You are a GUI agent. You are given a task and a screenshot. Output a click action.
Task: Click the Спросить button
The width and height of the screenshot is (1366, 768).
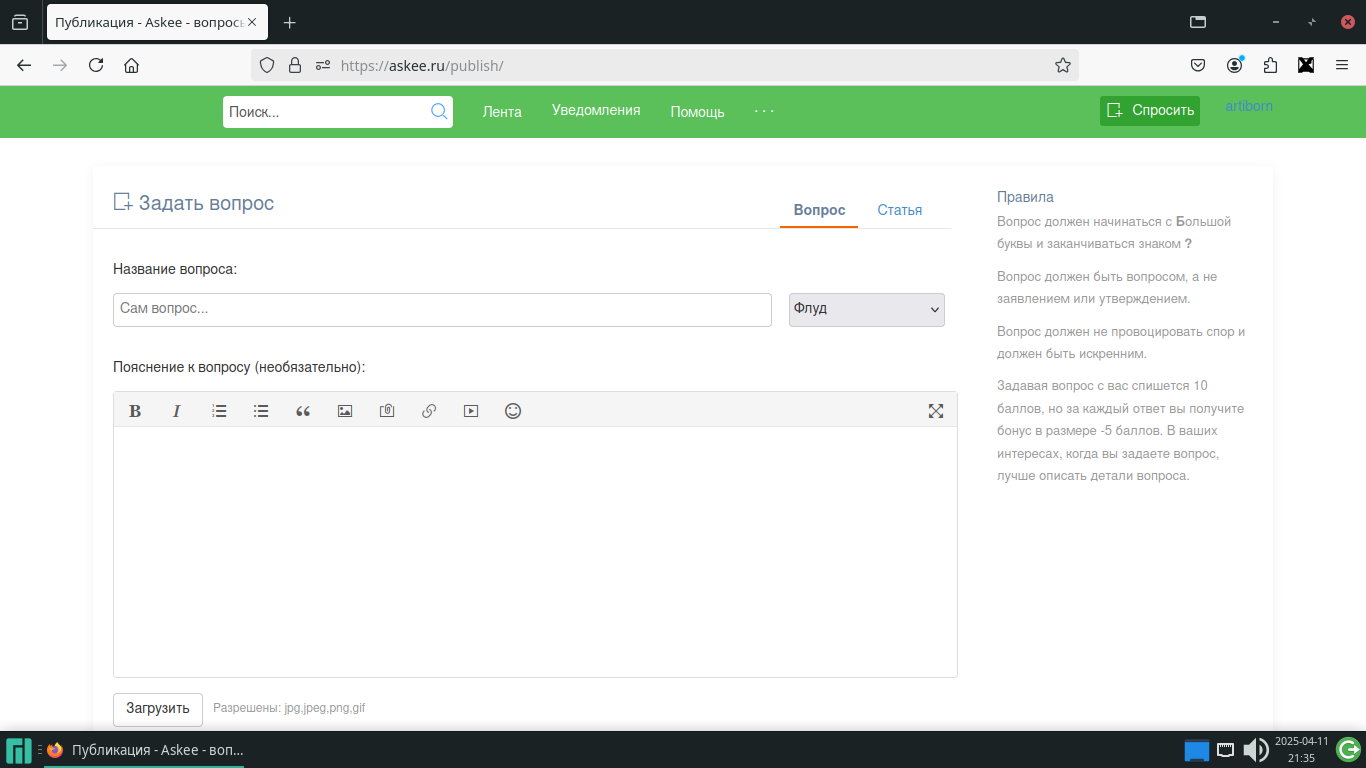pos(1150,111)
